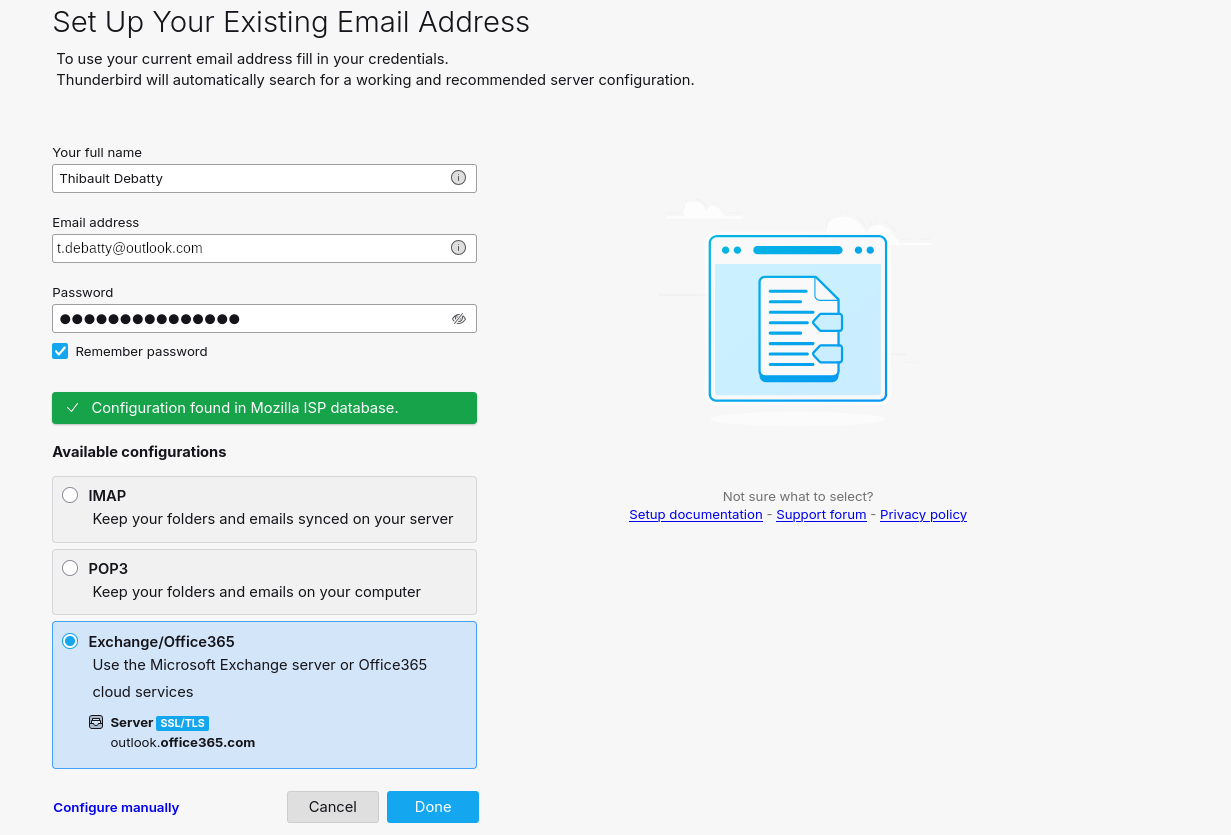The image size is (1231, 835).
Task: Click the green checkmark in status banner
Action: [x=72, y=408]
